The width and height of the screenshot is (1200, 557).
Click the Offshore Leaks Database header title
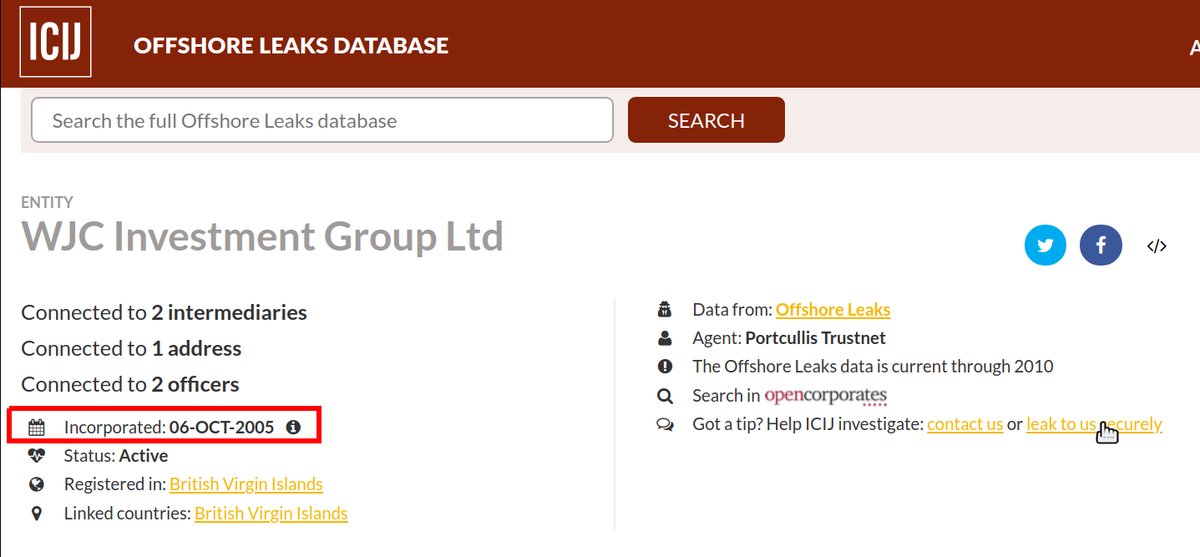coord(291,46)
